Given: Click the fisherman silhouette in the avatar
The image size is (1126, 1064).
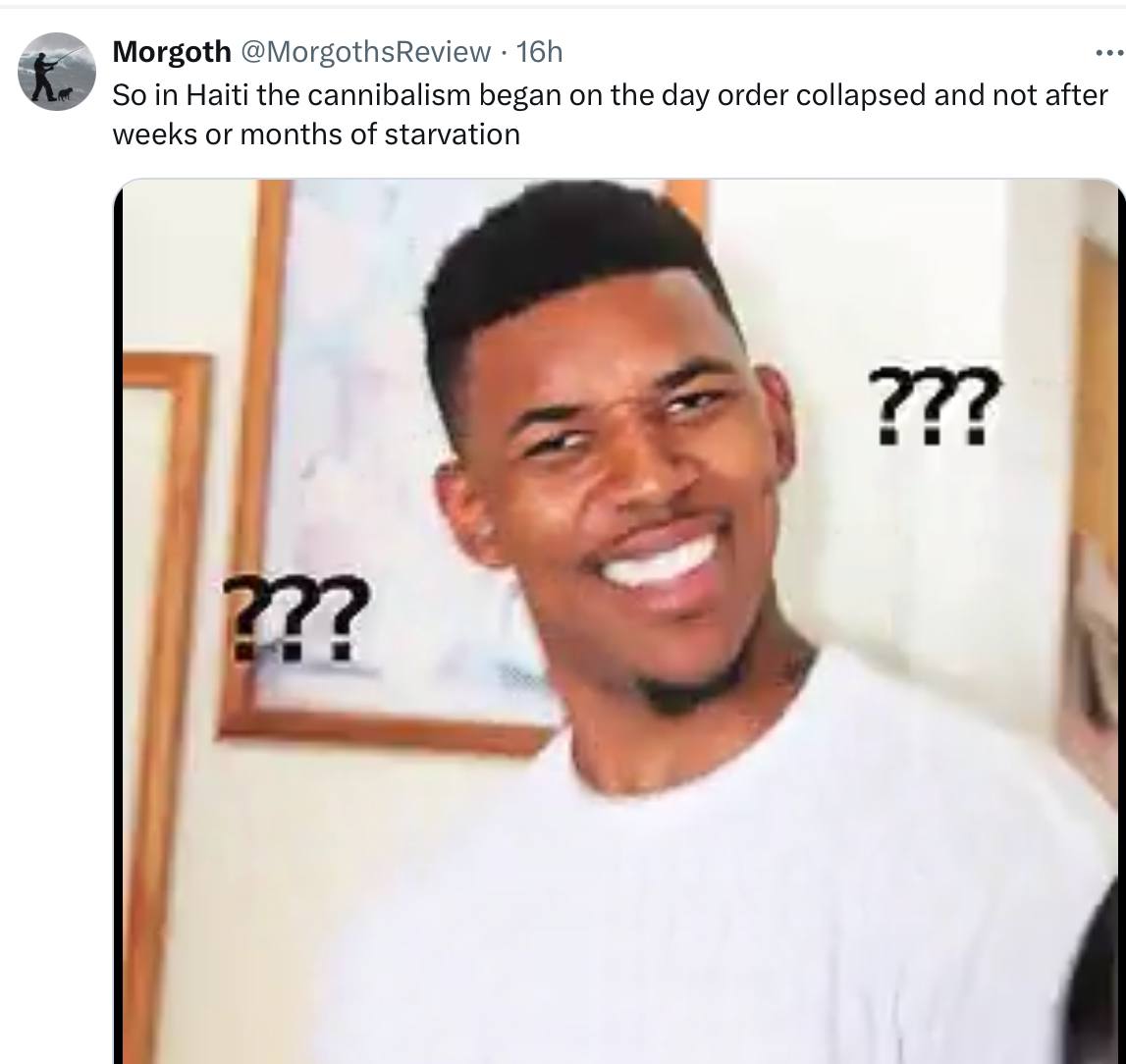Looking at the screenshot, I should [x=44, y=76].
